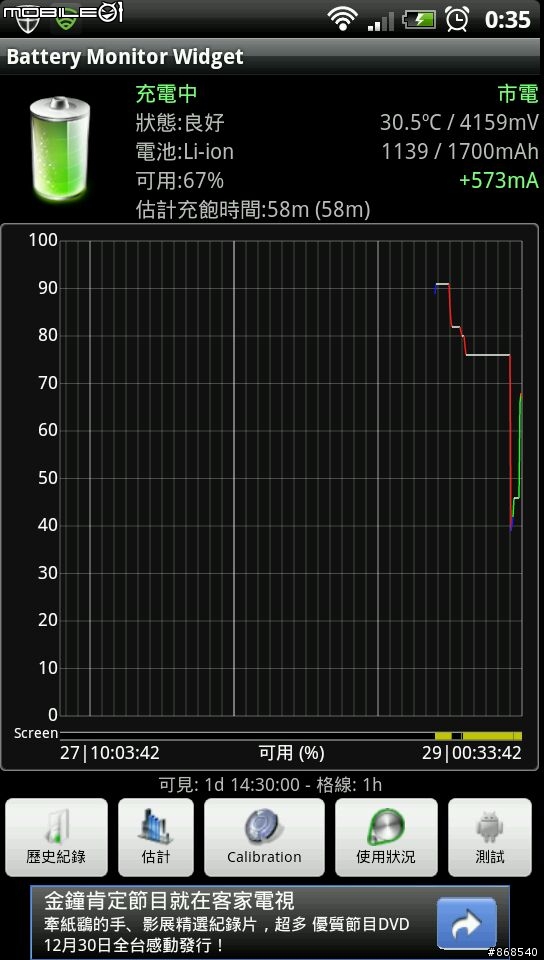Tap the green shield notification icon
The height and width of the screenshot is (960, 544).
[65, 18]
